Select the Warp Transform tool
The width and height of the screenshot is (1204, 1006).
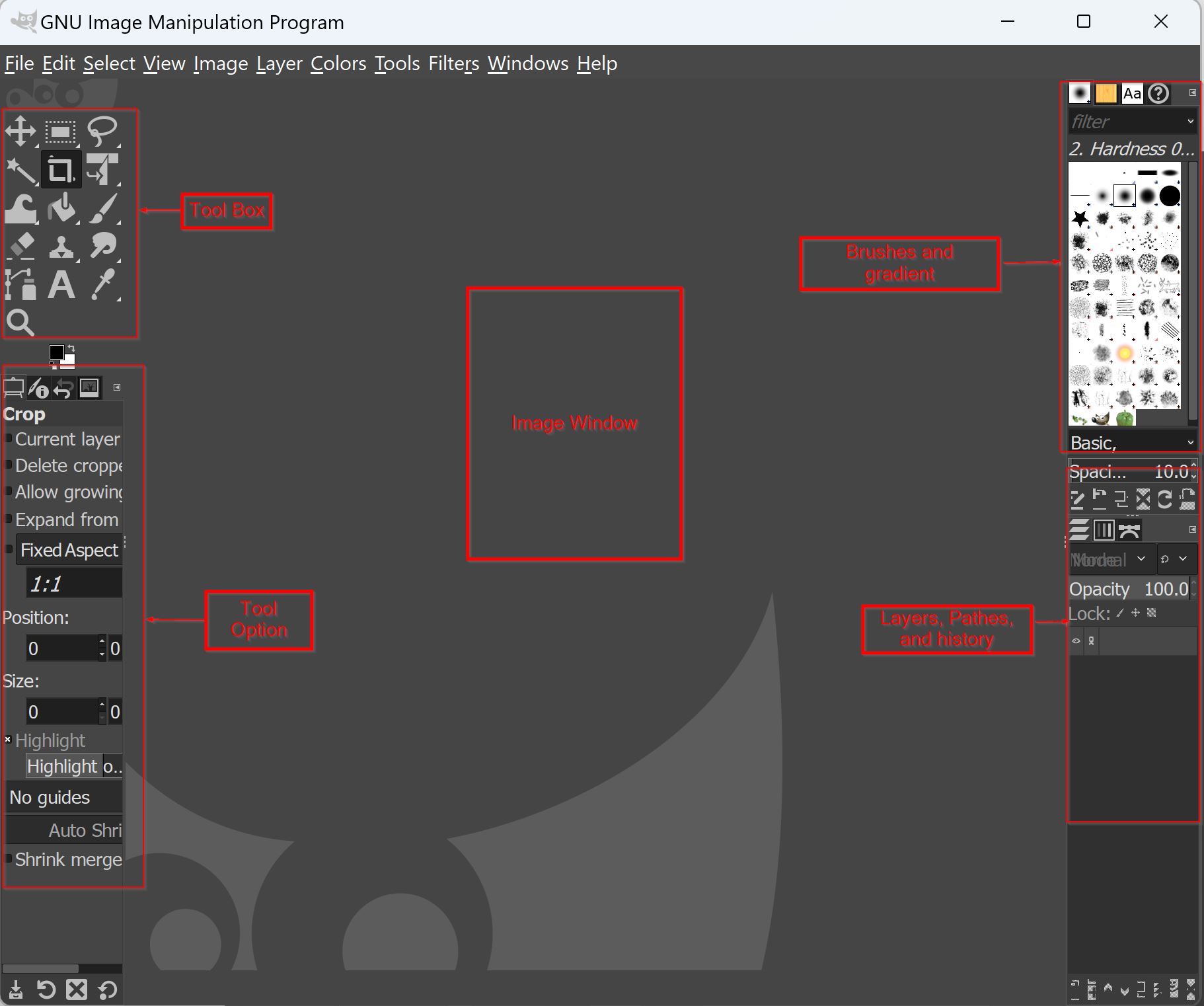[21, 209]
